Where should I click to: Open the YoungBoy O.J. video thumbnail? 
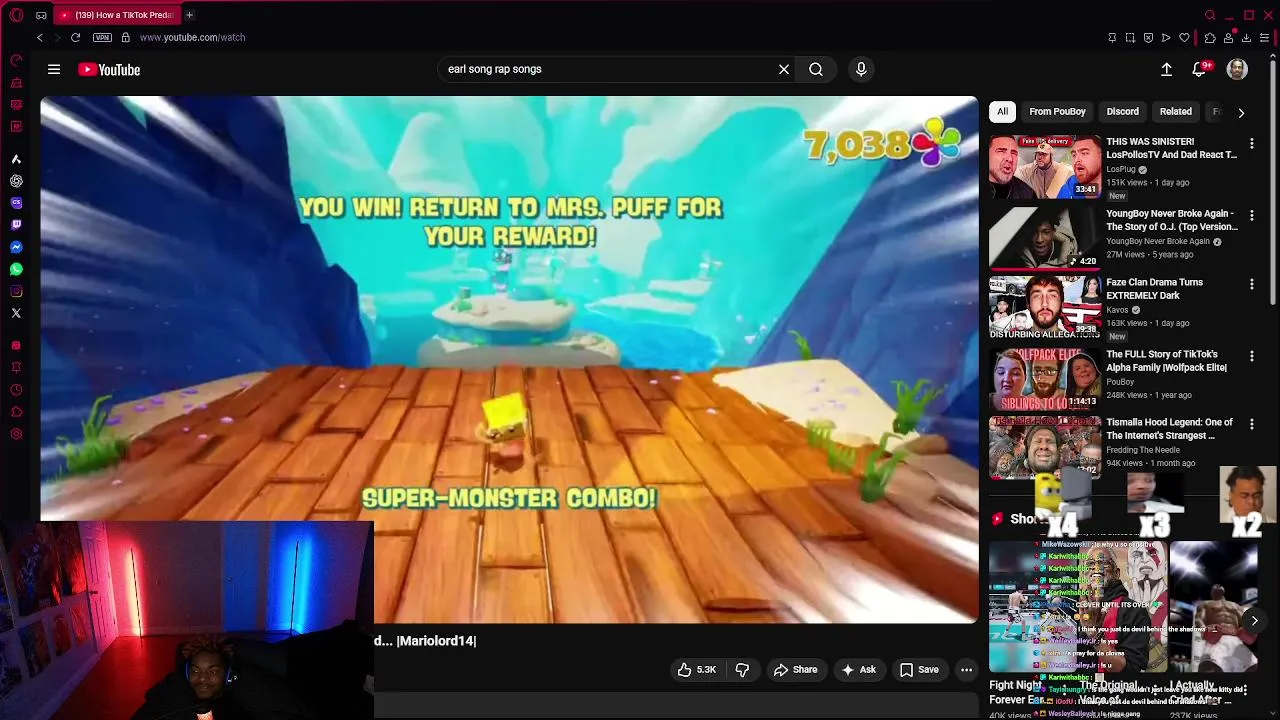(1045, 238)
